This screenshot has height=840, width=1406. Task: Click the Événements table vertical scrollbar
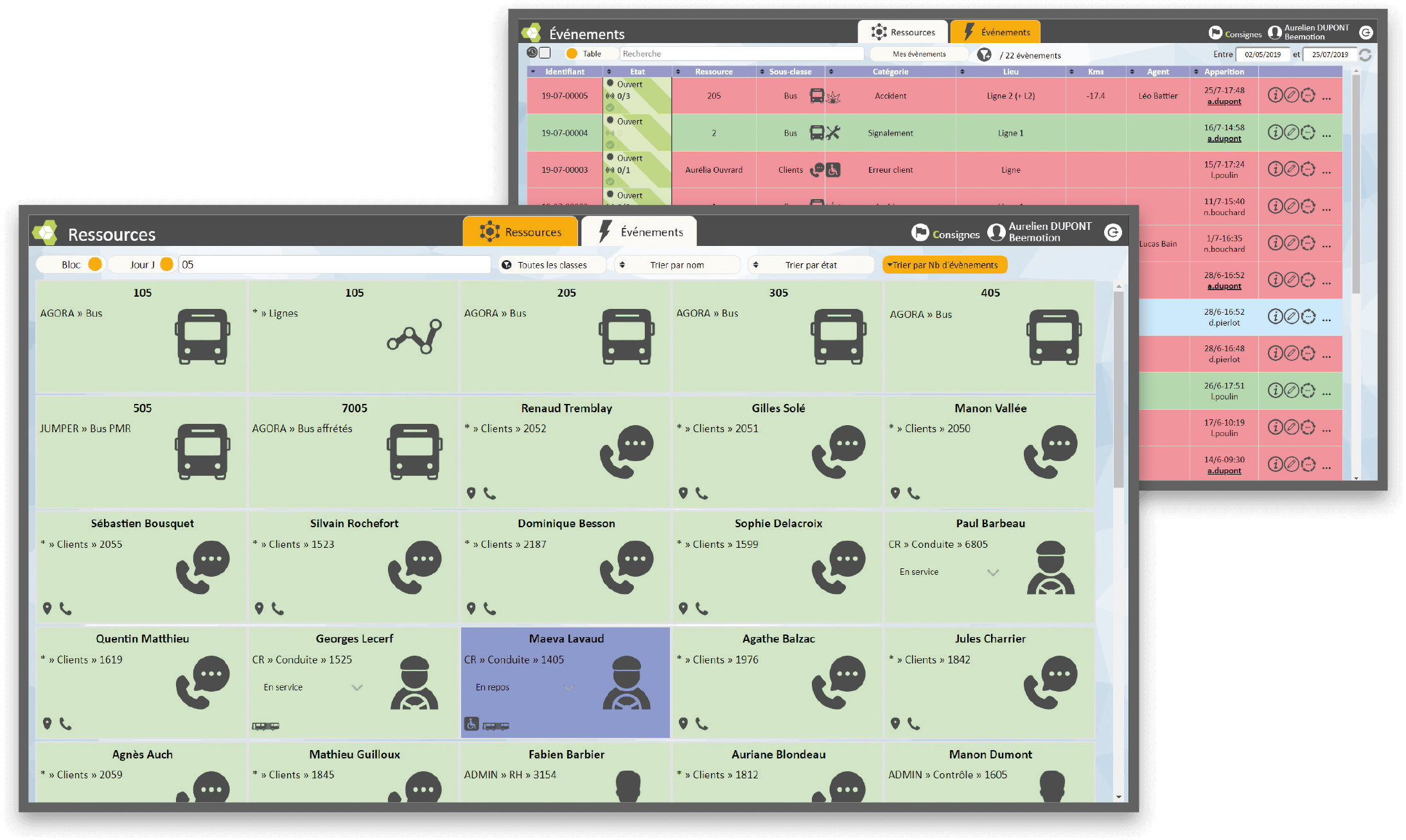click(x=1356, y=185)
